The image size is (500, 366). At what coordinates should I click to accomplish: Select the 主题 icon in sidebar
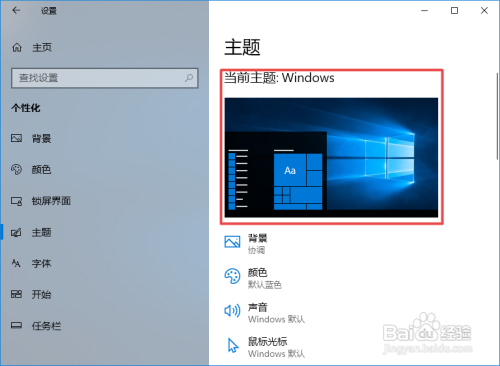coord(16,232)
